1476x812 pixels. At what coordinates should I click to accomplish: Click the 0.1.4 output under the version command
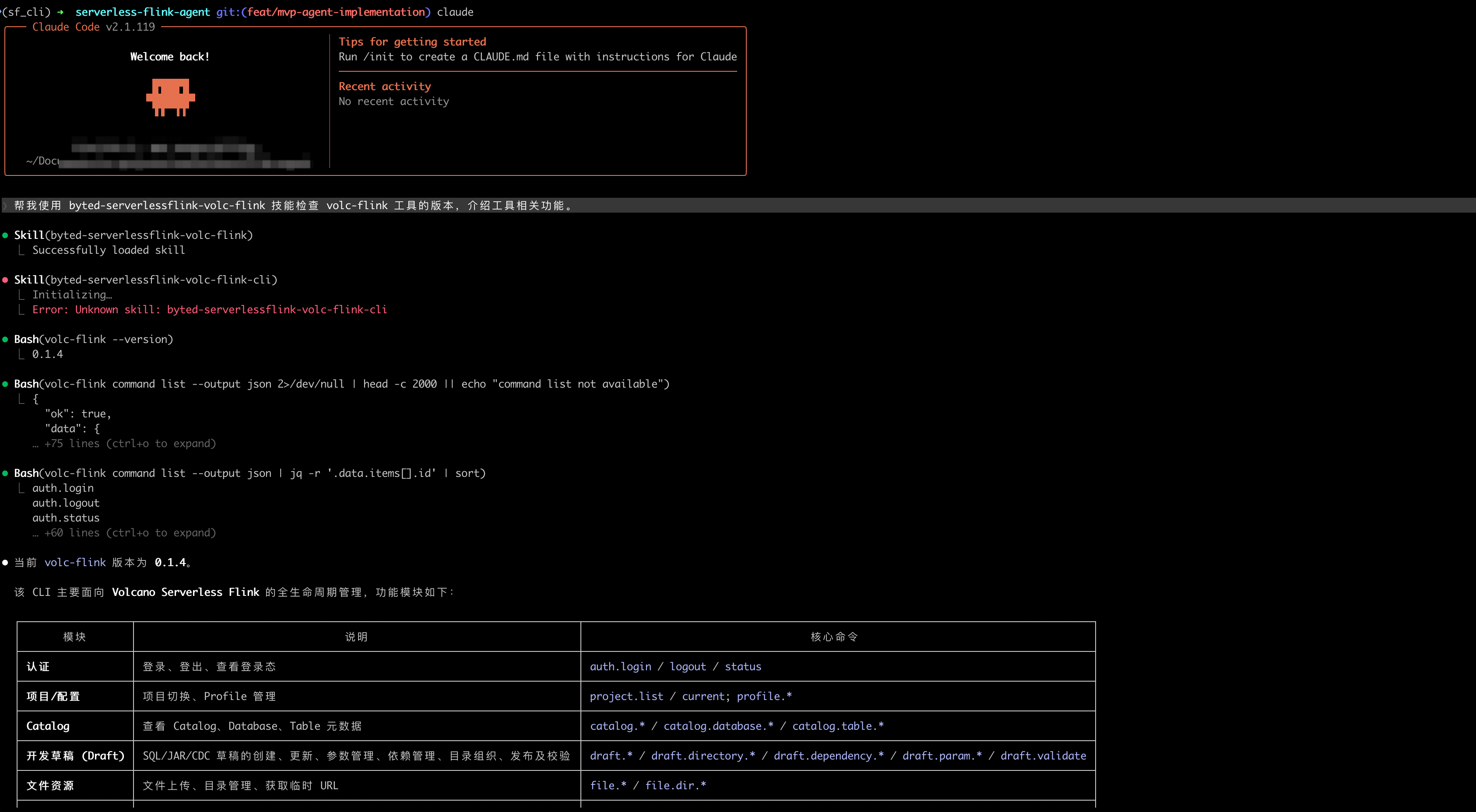(48, 354)
